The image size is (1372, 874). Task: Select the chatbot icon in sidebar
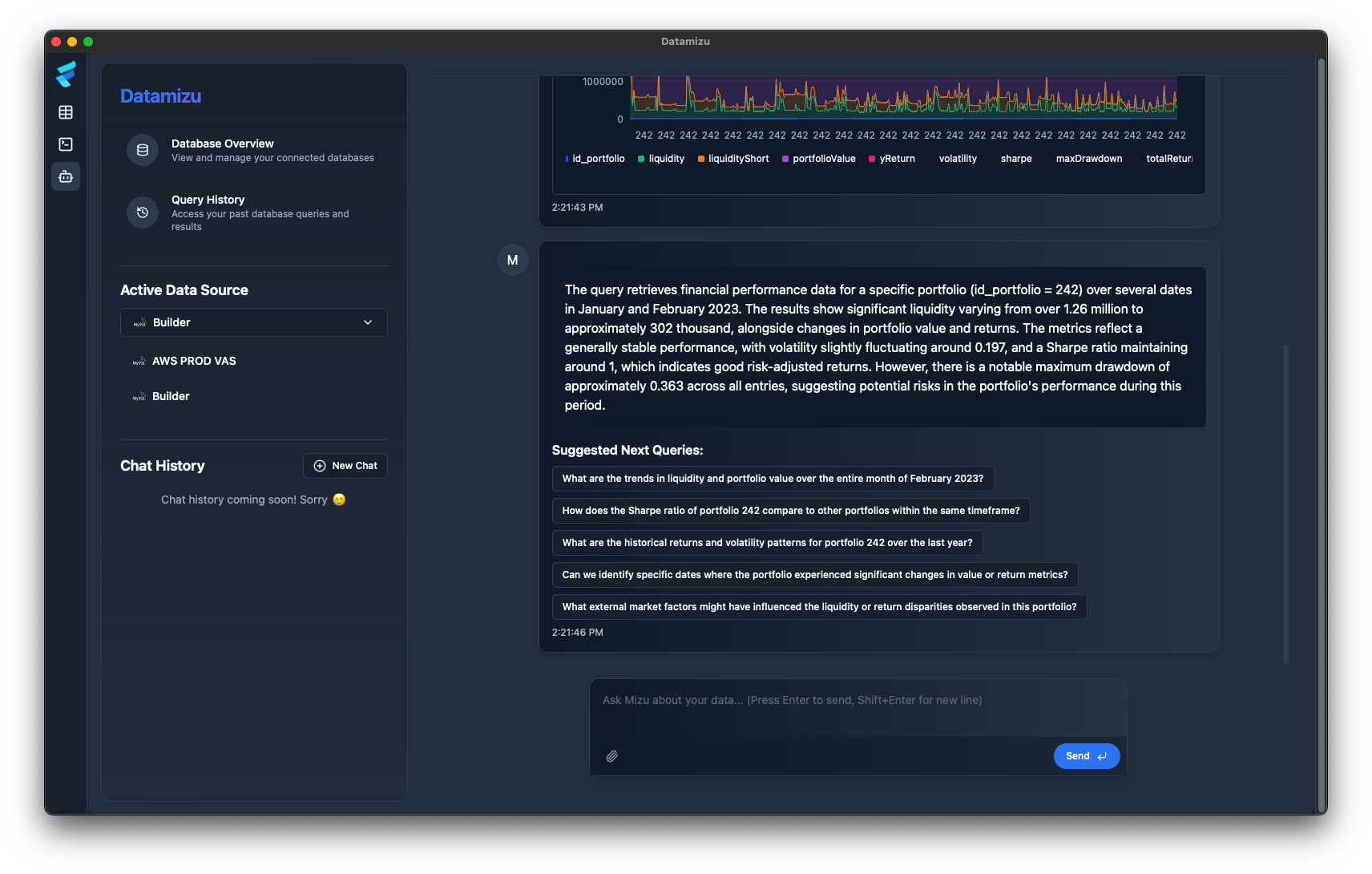pyautogui.click(x=66, y=176)
